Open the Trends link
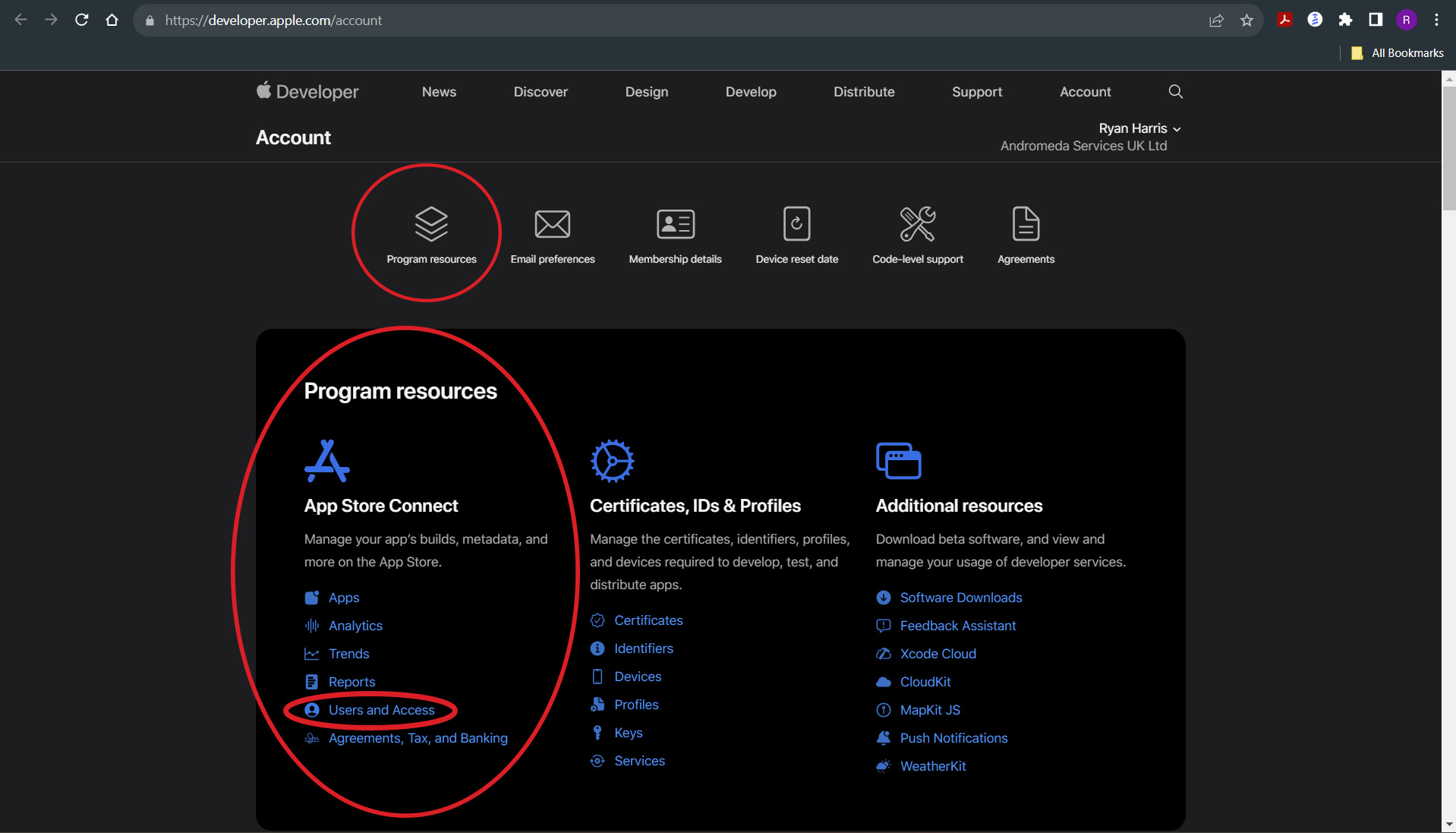 (x=348, y=654)
